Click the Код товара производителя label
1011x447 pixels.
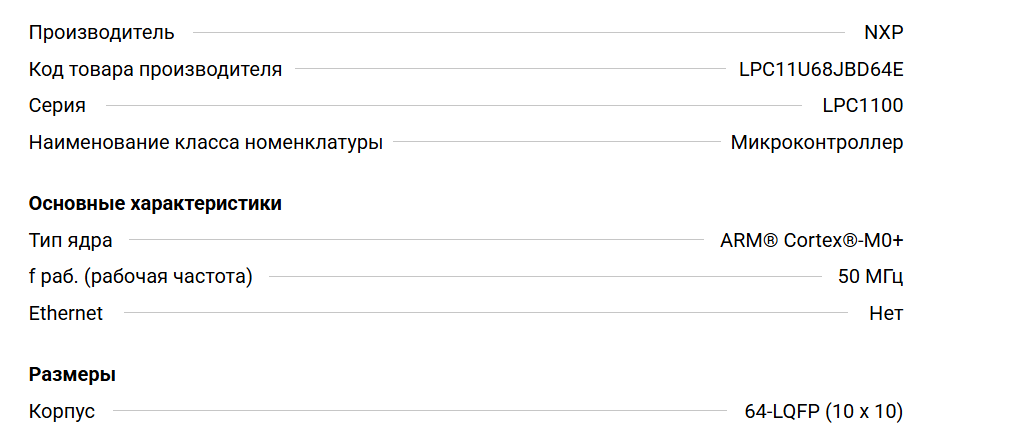click(155, 70)
